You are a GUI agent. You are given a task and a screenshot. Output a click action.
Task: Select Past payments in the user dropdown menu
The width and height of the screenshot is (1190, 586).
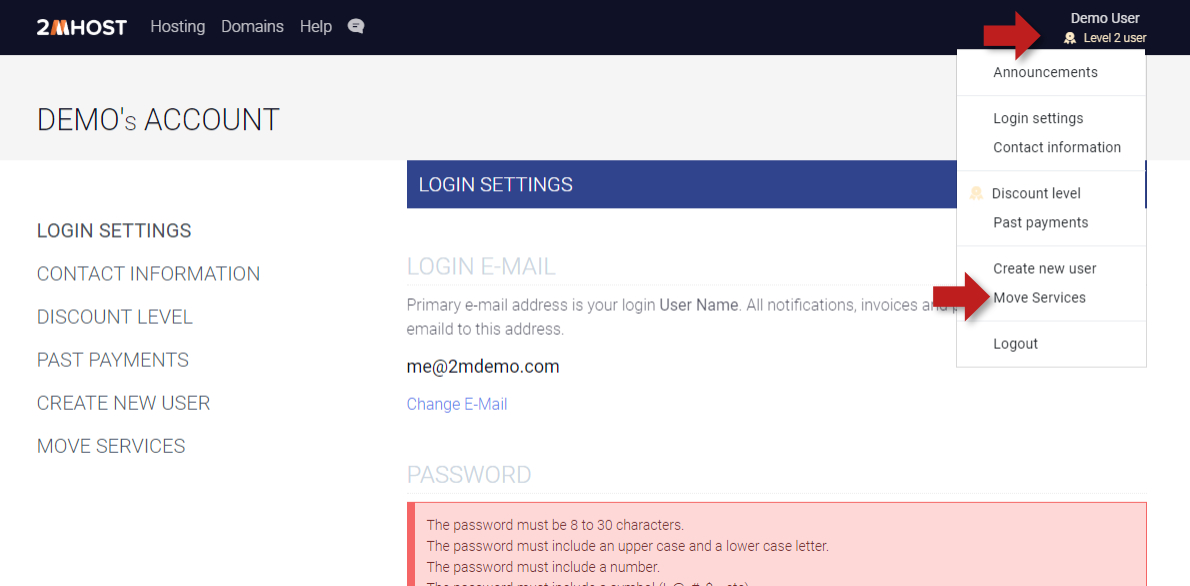point(1040,222)
